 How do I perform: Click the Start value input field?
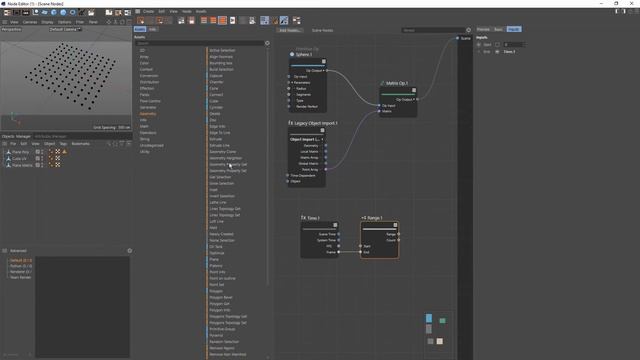[x=513, y=44]
